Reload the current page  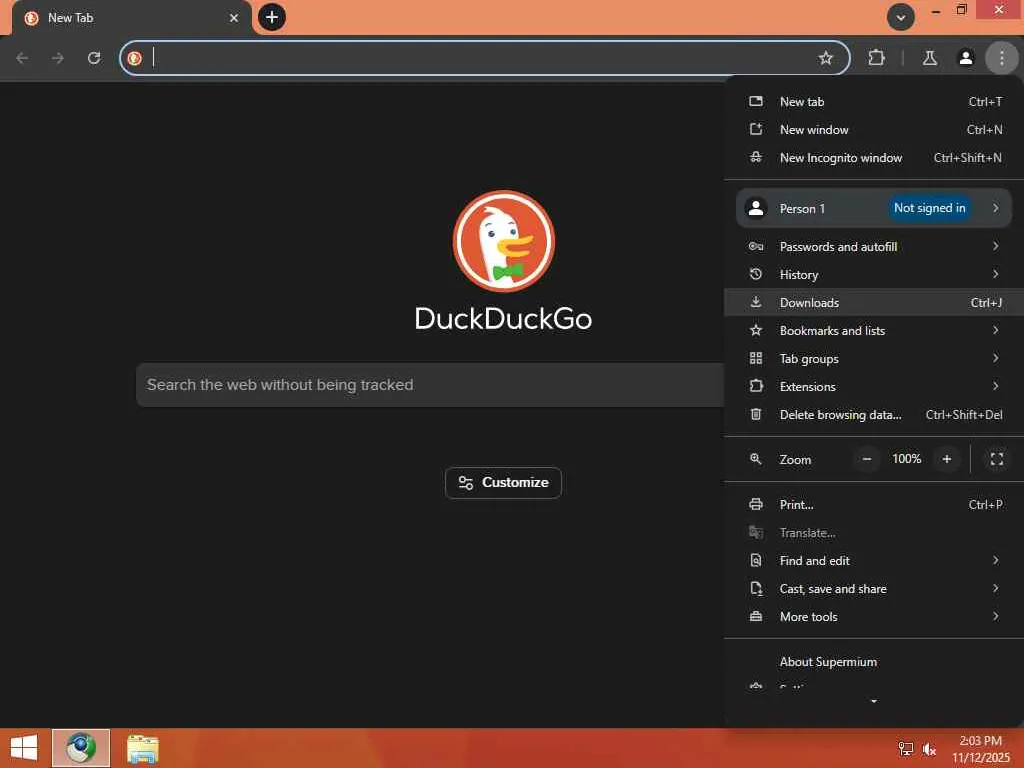click(x=94, y=58)
